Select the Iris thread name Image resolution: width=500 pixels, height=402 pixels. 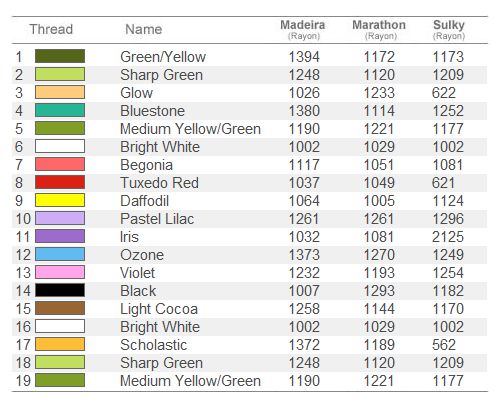[x=129, y=237]
